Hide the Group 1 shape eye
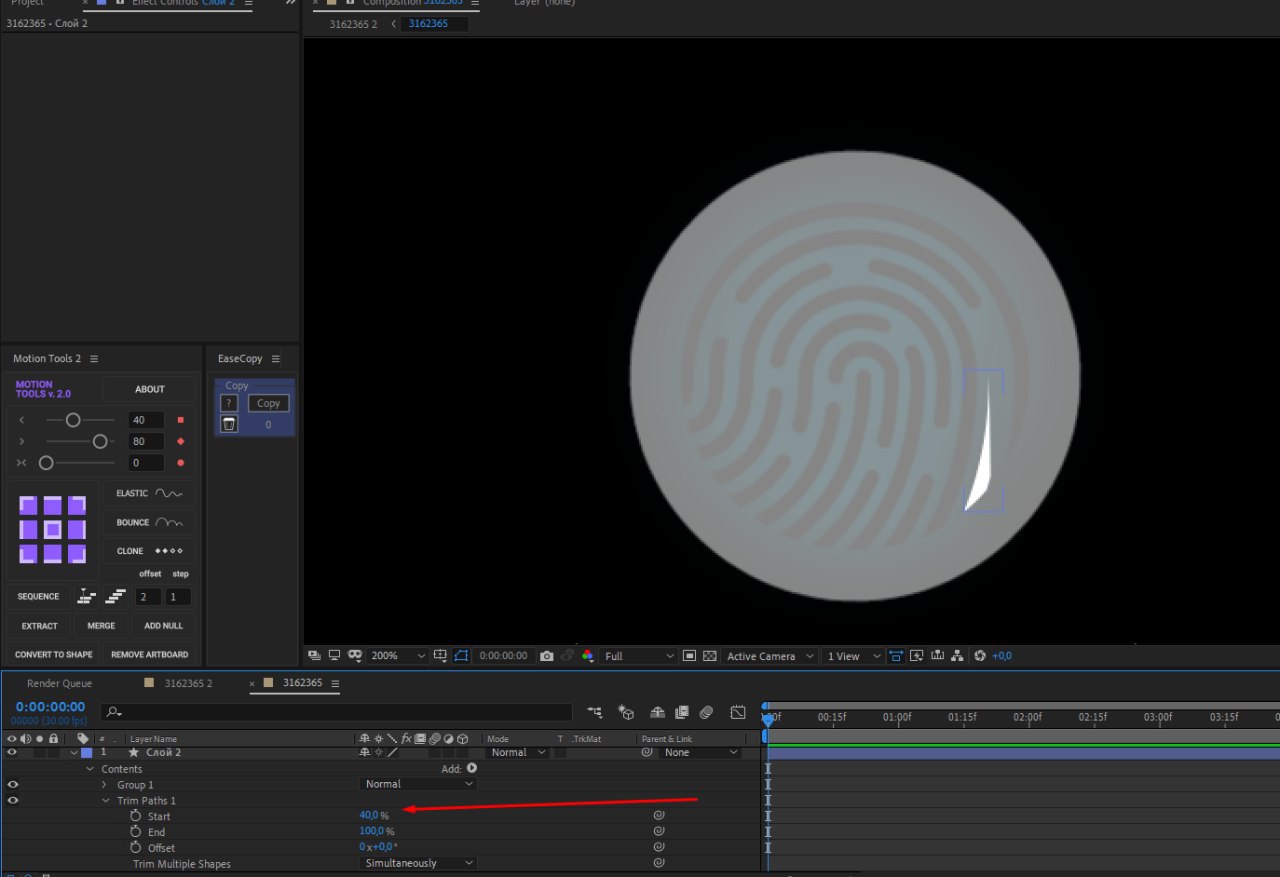1280x877 pixels. pyautogui.click(x=12, y=784)
